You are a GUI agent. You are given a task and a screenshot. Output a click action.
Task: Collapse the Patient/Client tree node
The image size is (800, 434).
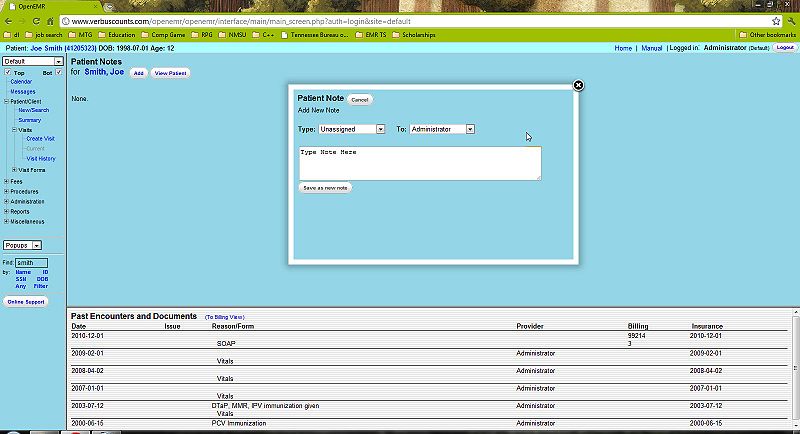[6, 101]
